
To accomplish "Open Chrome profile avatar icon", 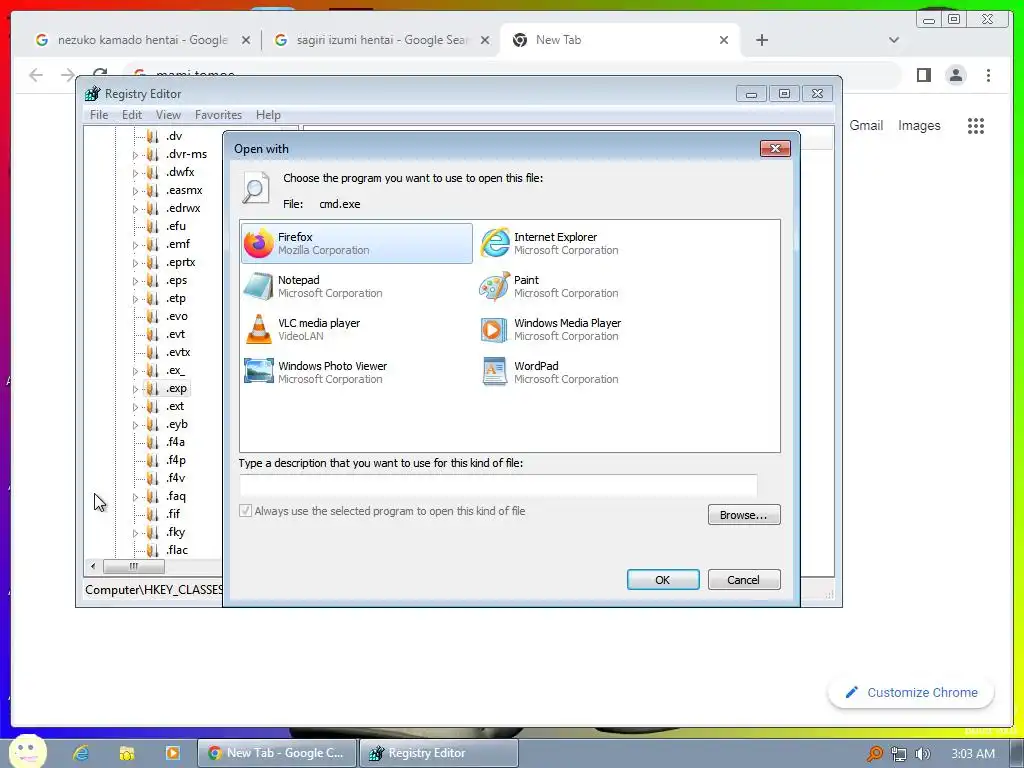I will pyautogui.click(x=956, y=75).
